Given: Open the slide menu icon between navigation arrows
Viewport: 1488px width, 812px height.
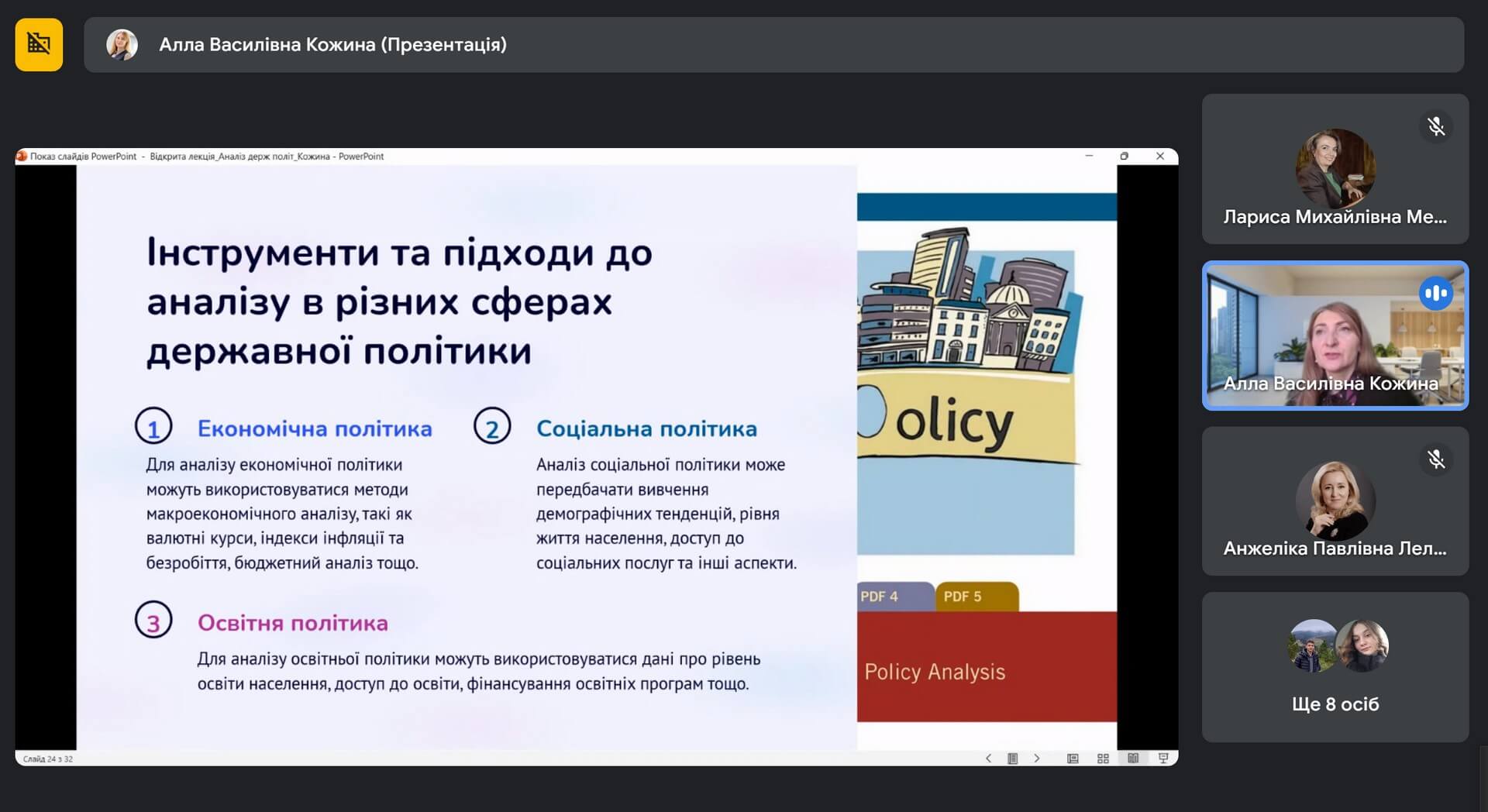Looking at the screenshot, I should click(x=1012, y=759).
